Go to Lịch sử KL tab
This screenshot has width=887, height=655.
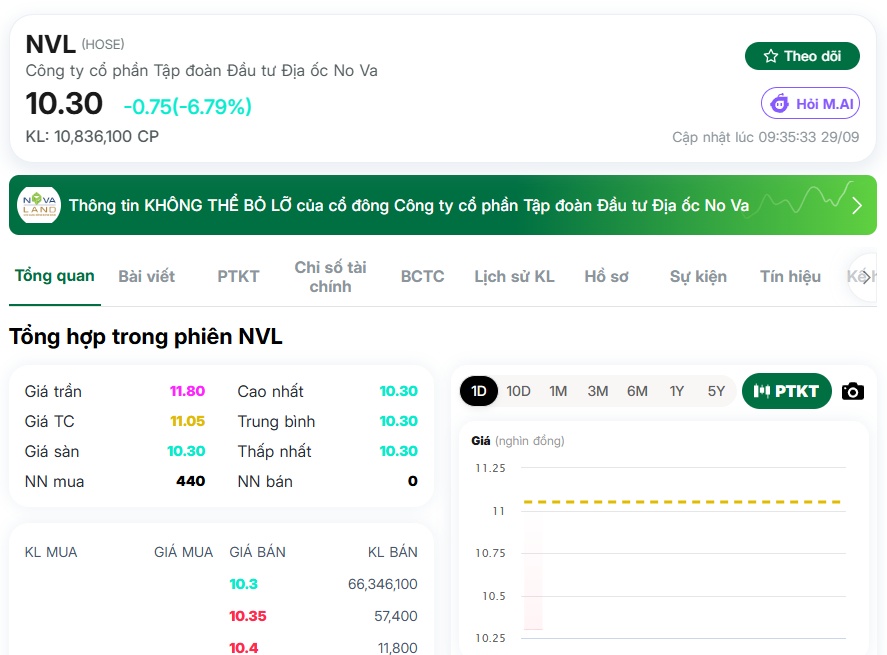point(514,276)
